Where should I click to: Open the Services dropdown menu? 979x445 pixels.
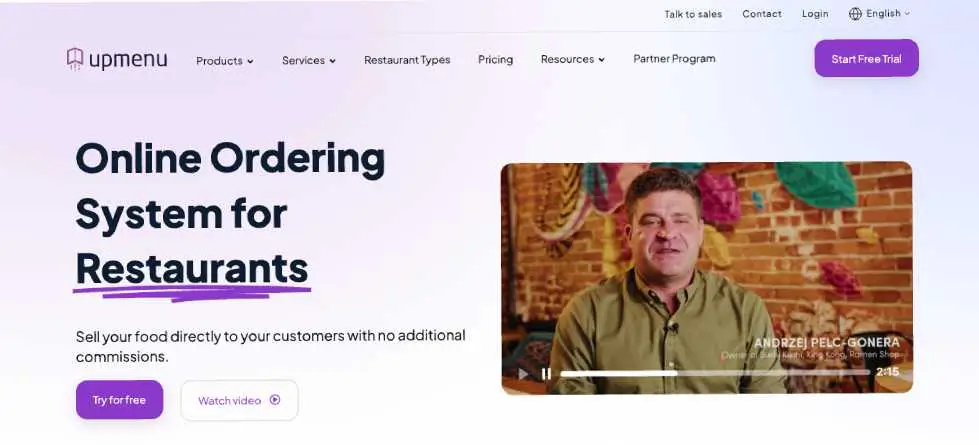[x=309, y=60]
